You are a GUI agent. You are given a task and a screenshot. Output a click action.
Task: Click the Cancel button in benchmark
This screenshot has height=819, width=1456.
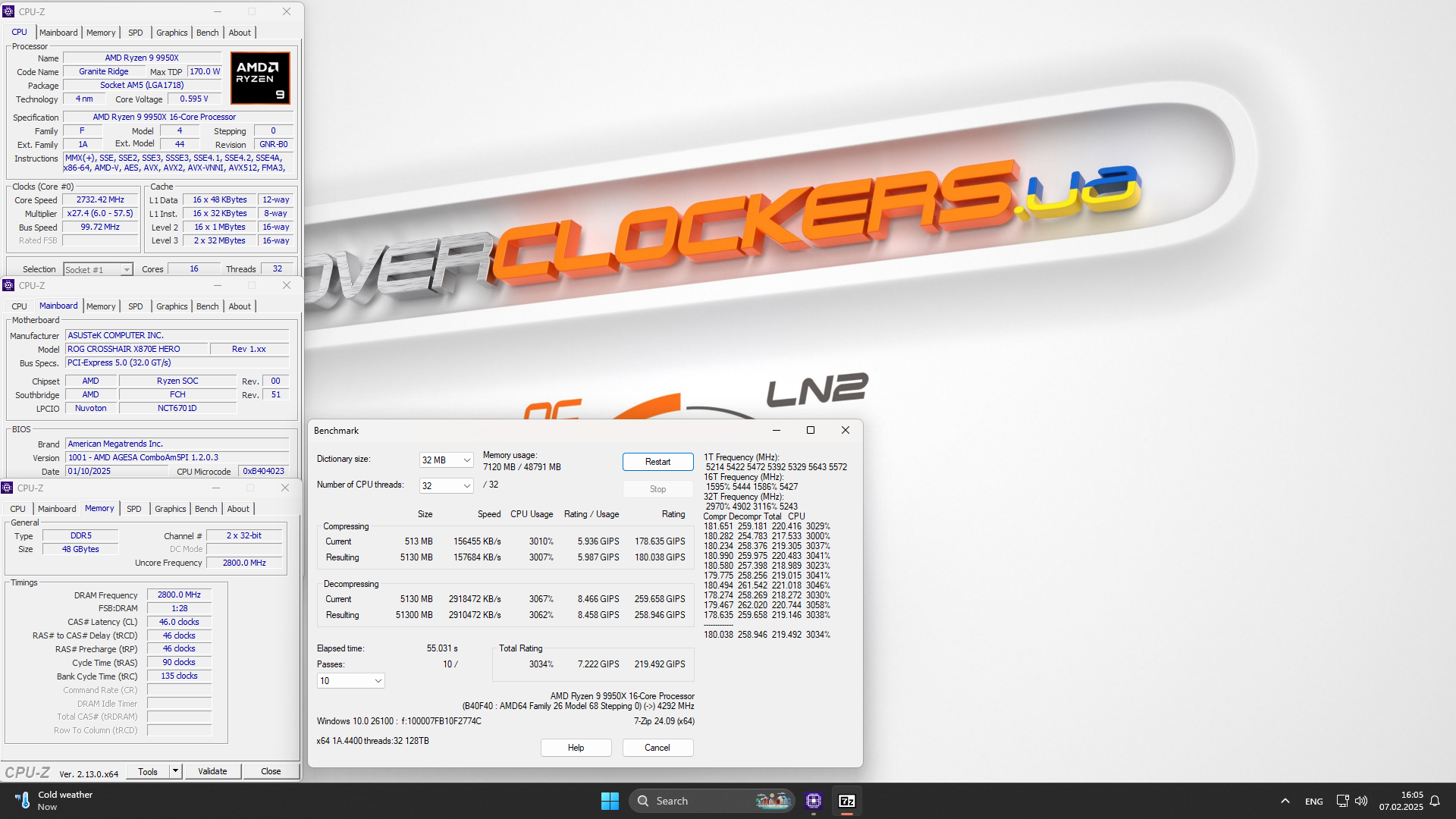tap(656, 748)
